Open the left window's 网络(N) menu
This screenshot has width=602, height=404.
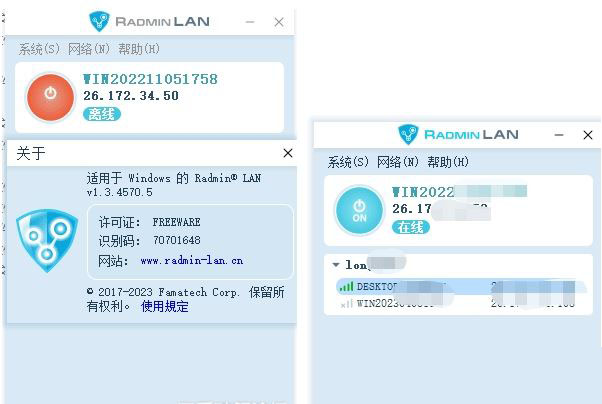pos(89,49)
